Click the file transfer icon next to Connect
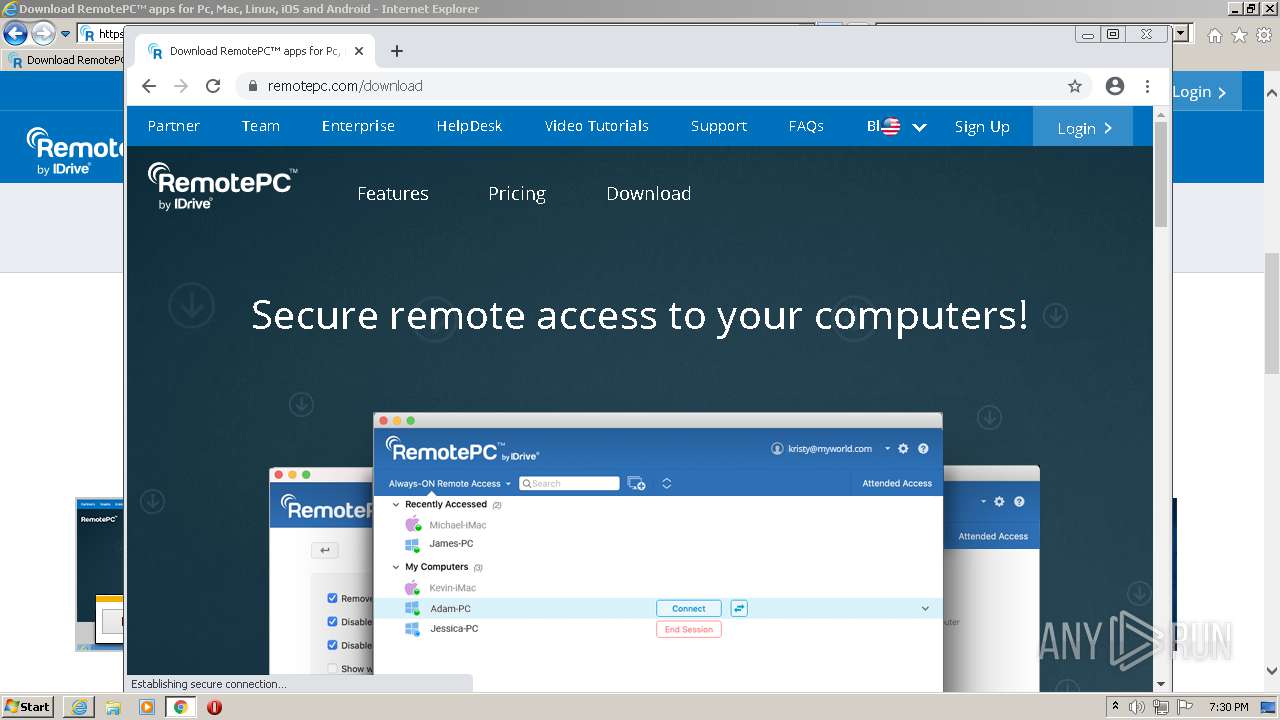Image resolution: width=1280 pixels, height=720 pixels. pyautogui.click(x=739, y=608)
